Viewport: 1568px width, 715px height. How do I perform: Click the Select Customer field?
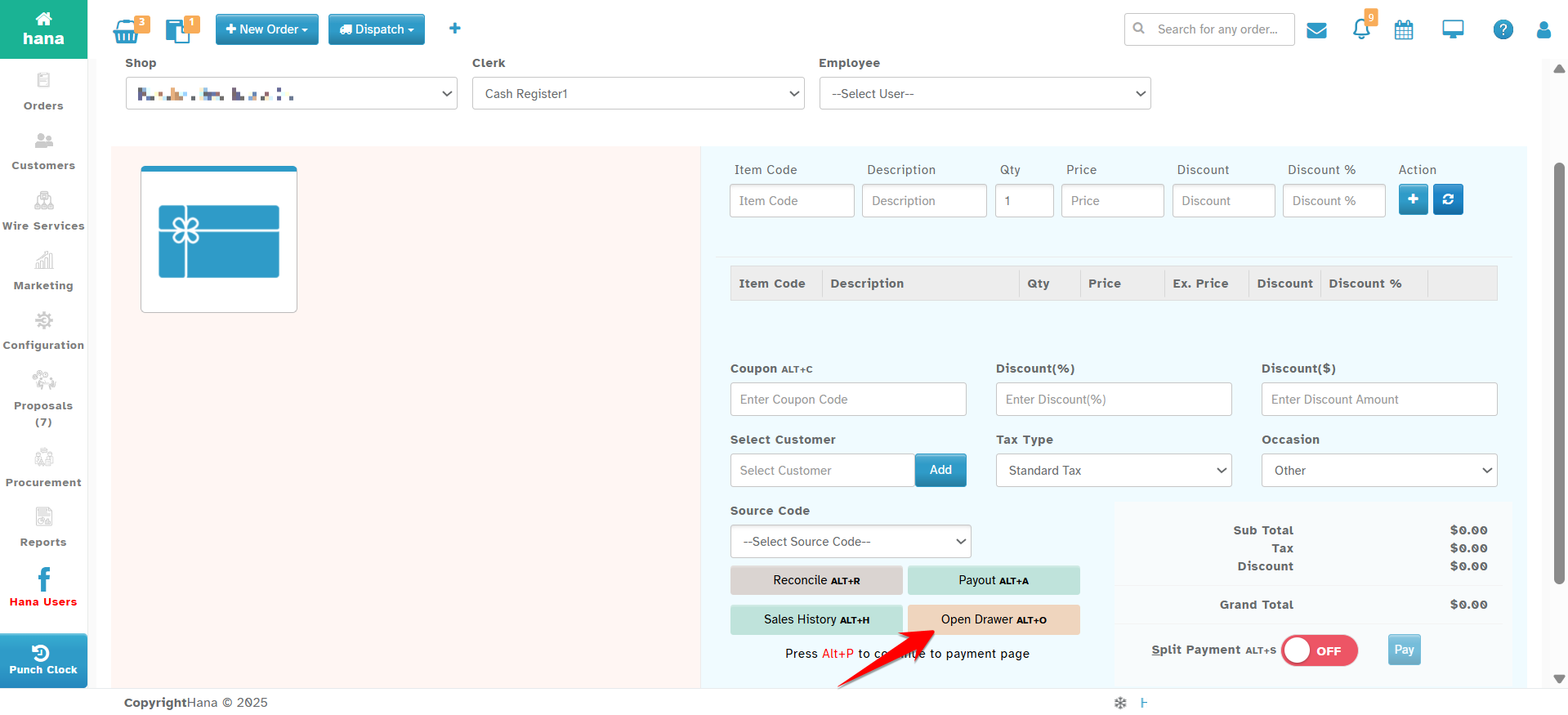pyautogui.click(x=822, y=471)
